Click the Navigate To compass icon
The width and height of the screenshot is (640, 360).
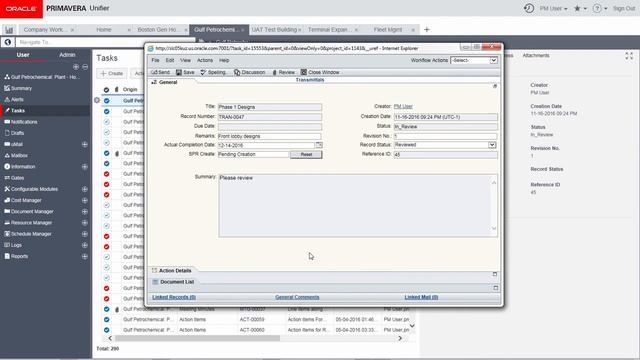click(7, 42)
